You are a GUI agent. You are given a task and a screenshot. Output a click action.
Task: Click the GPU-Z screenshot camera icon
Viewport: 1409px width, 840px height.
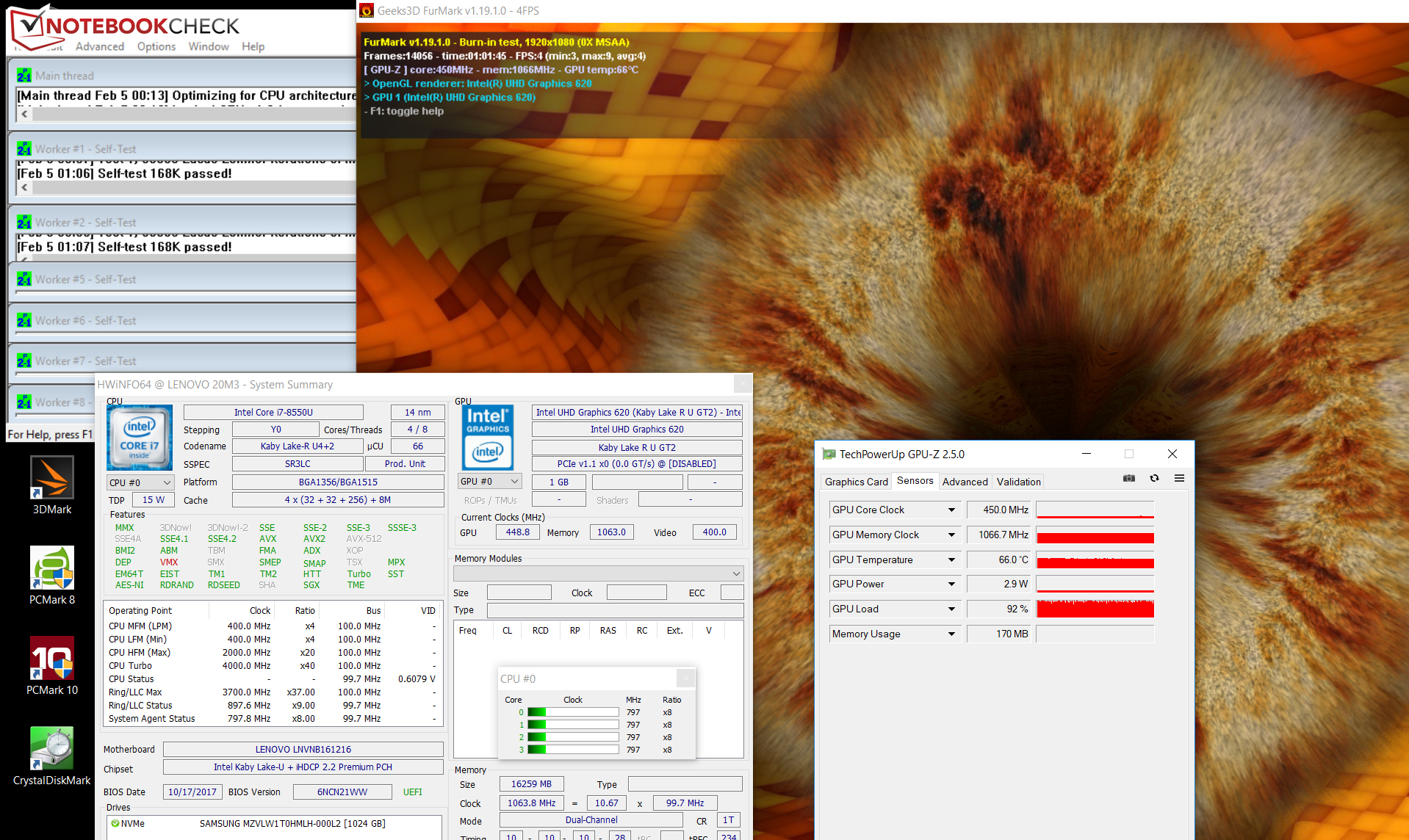(1129, 478)
